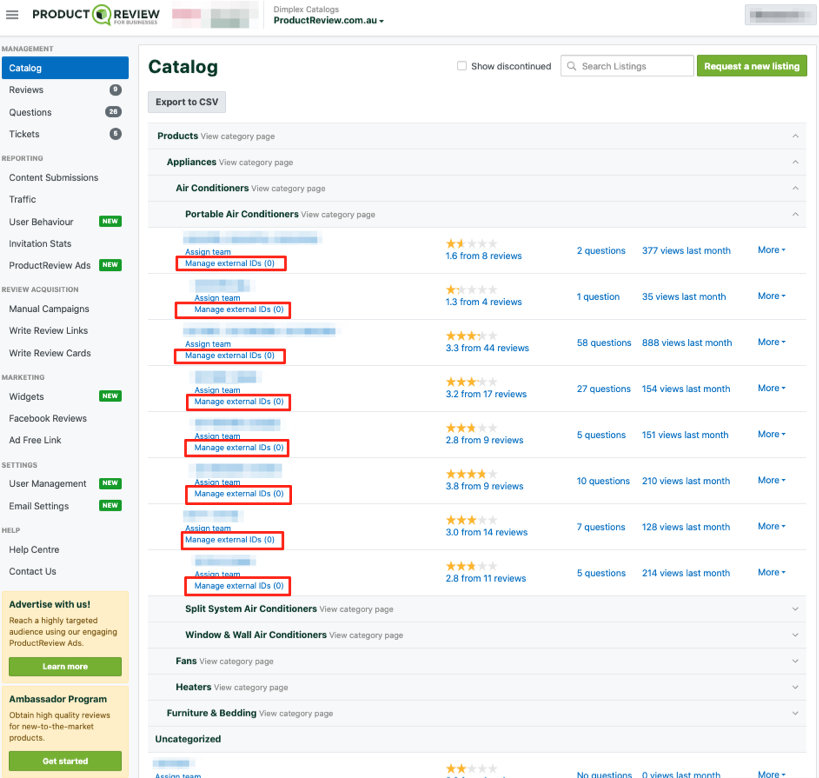Open 3.0 from 14 reviews link

pos(486,532)
